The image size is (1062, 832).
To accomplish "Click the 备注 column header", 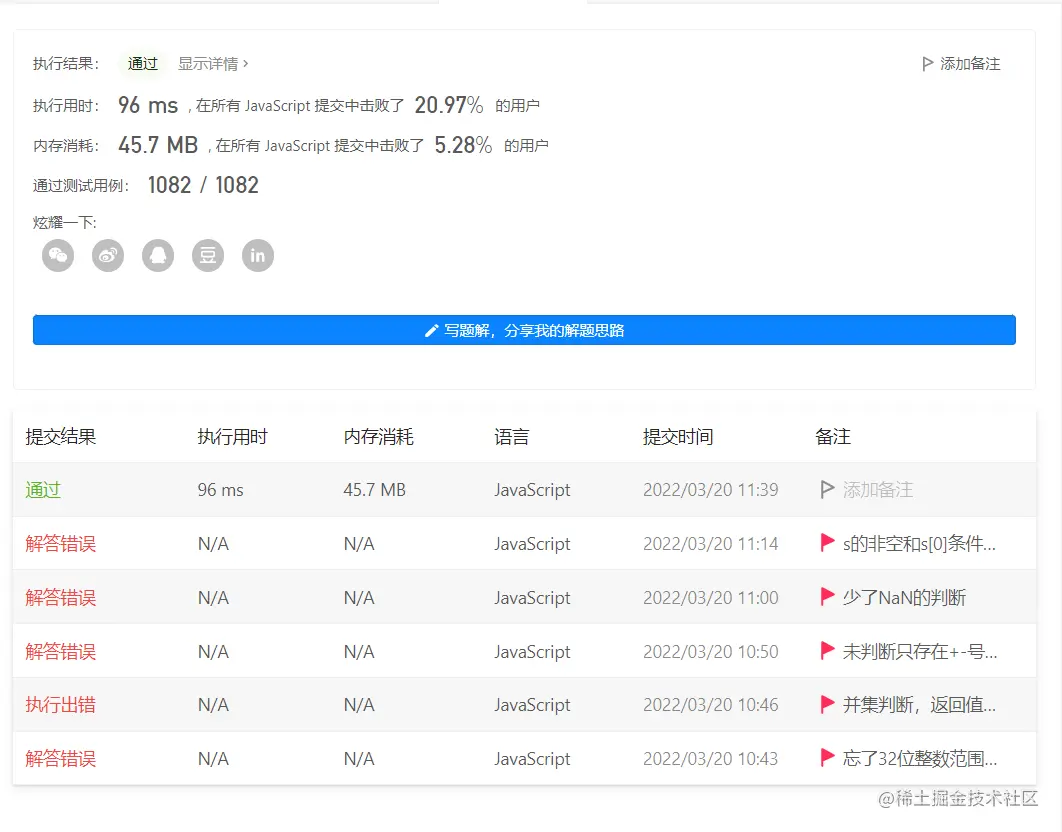I will pyautogui.click(x=833, y=437).
